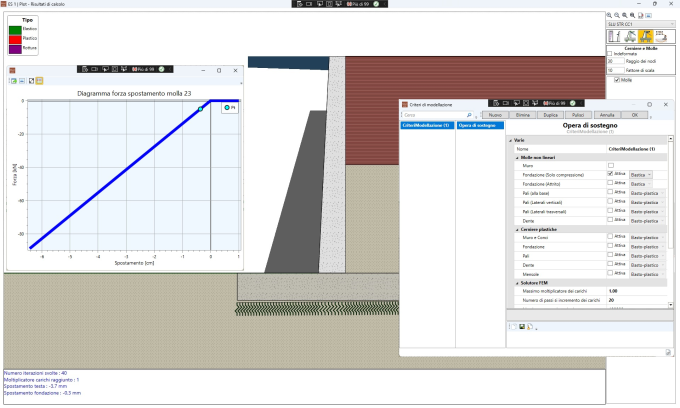Click the Elimina button
The width and height of the screenshot is (680, 408).
523,115
